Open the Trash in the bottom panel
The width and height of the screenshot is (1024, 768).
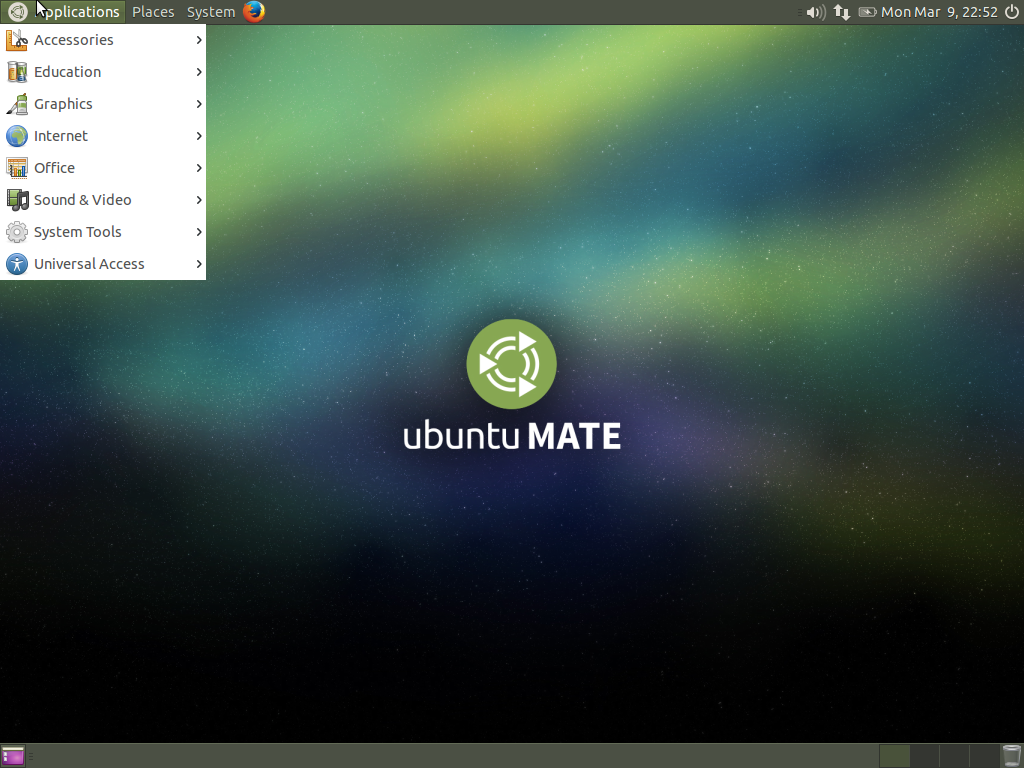(x=1012, y=756)
